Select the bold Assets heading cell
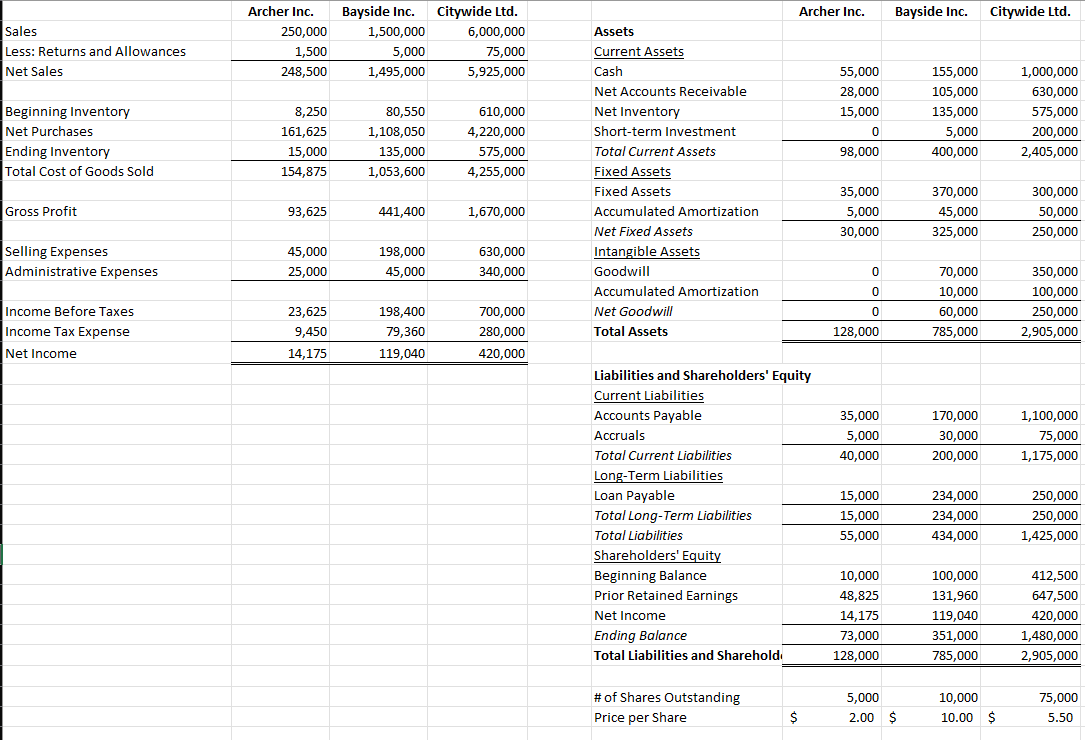 pyautogui.click(x=614, y=31)
